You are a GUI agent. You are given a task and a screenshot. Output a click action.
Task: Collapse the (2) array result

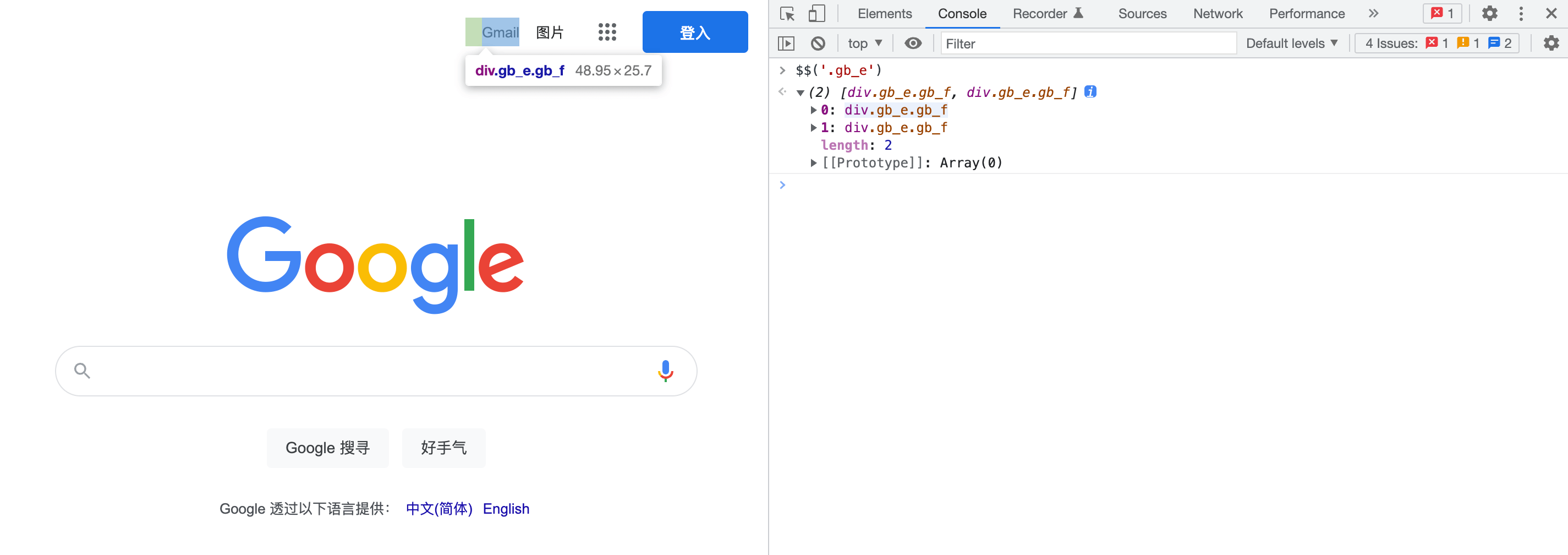(x=801, y=92)
